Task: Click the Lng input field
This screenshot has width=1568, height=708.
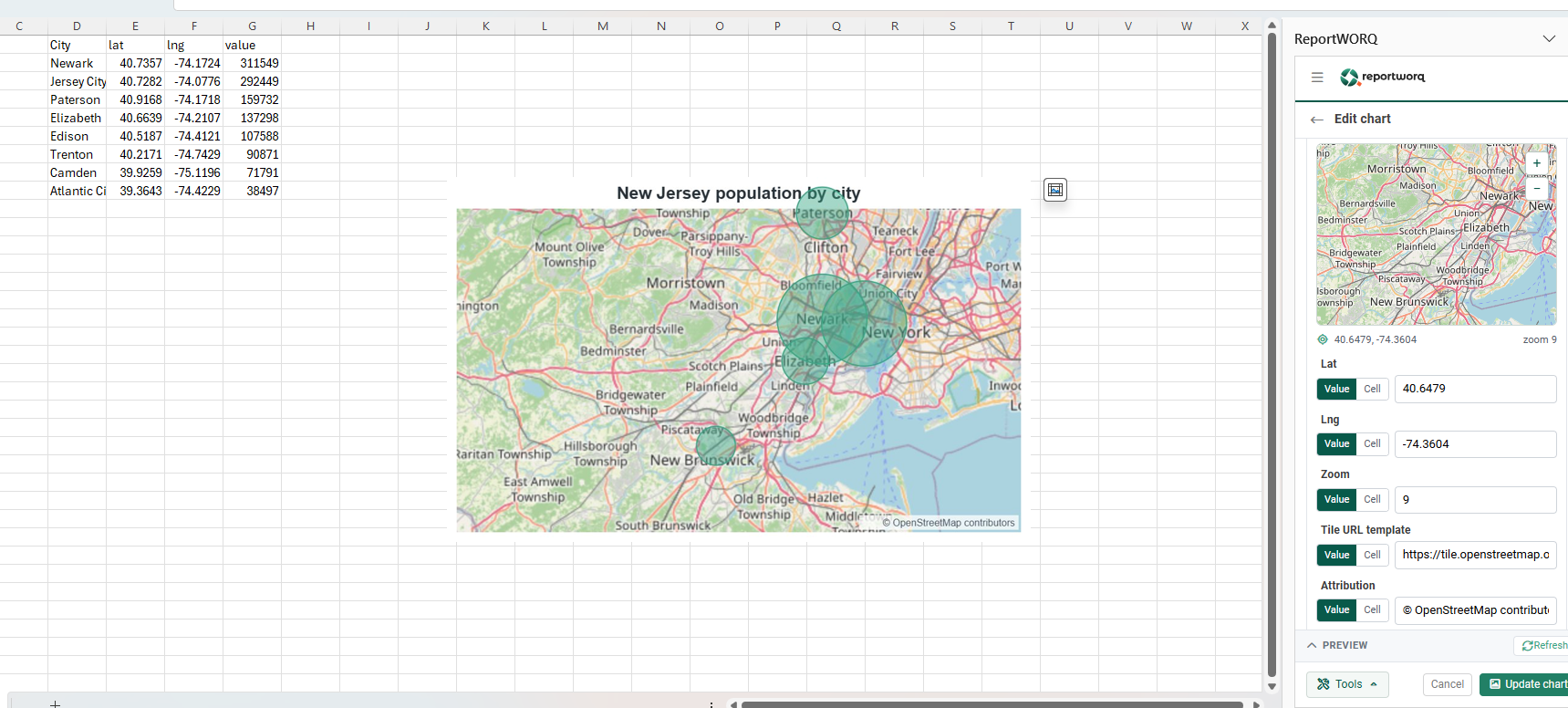Action: click(1475, 444)
